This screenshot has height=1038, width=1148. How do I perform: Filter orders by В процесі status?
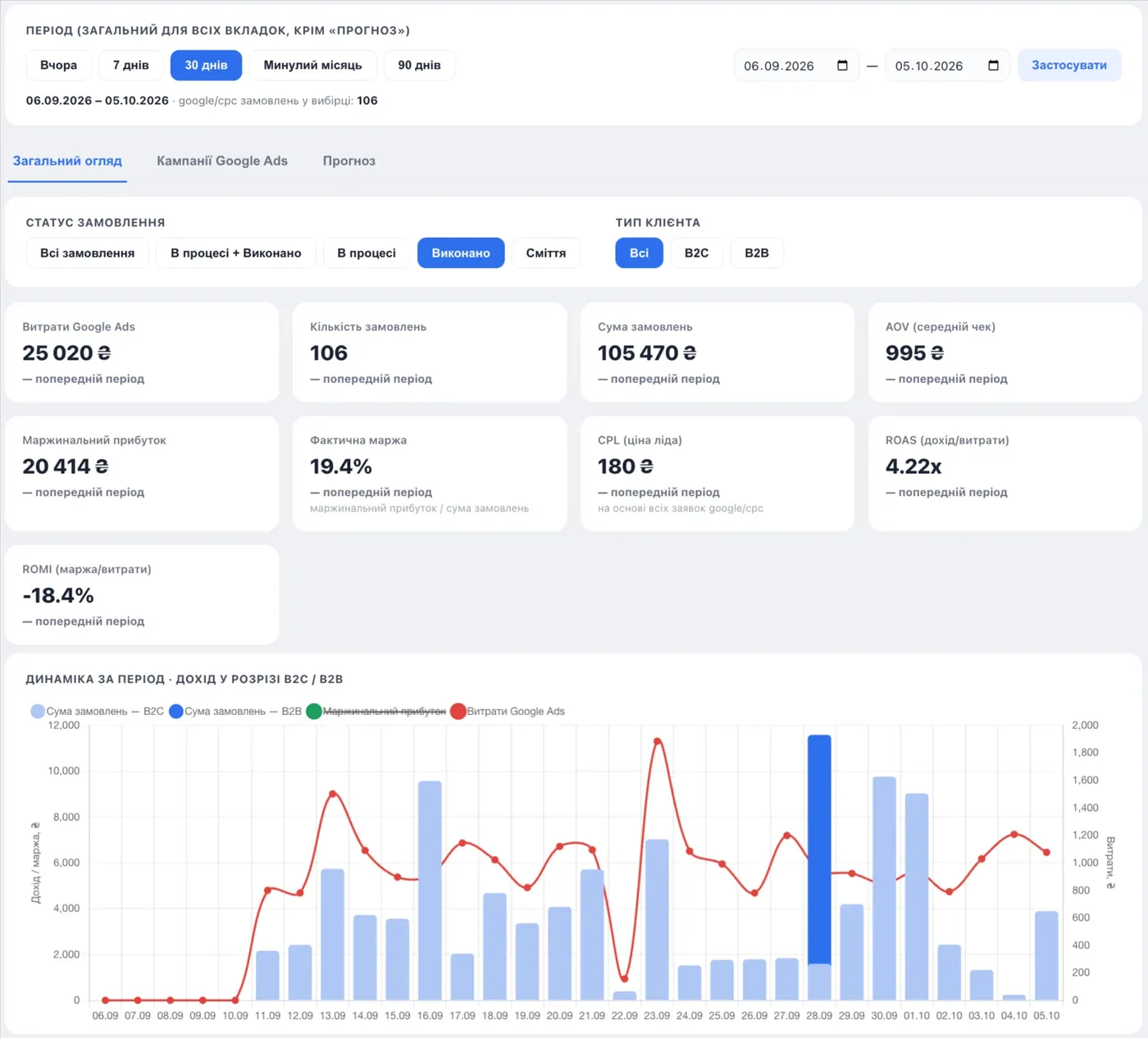click(x=367, y=253)
